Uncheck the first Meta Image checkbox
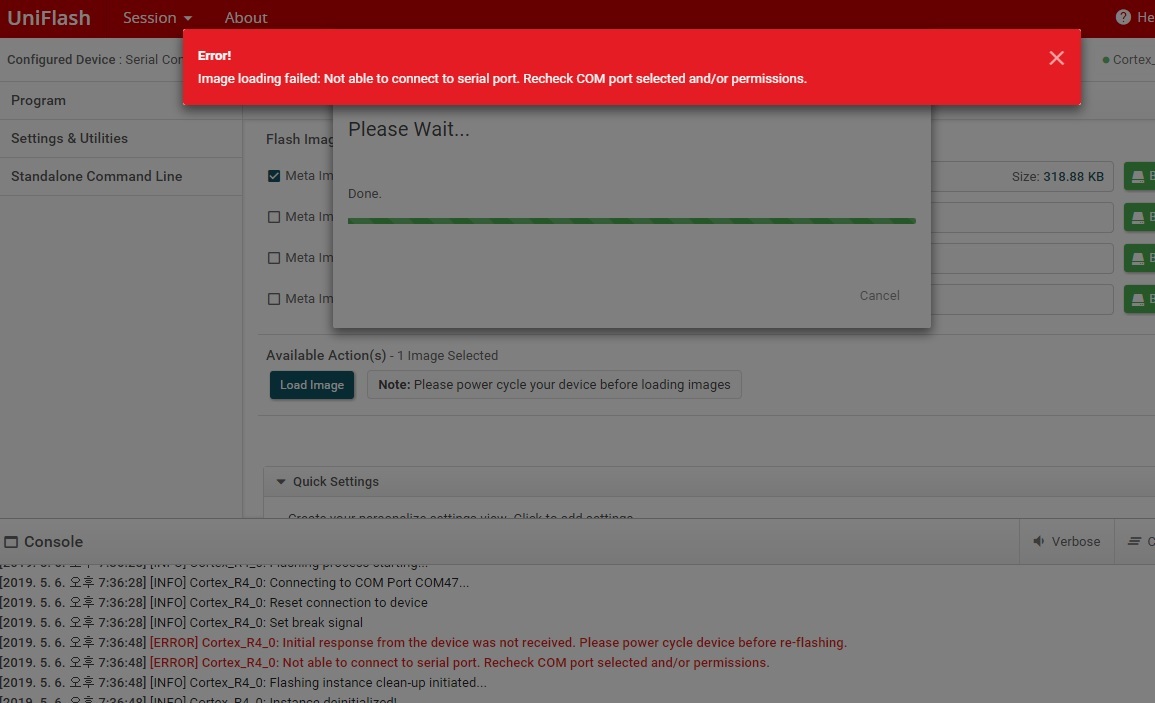The image size is (1155, 703). click(274, 176)
